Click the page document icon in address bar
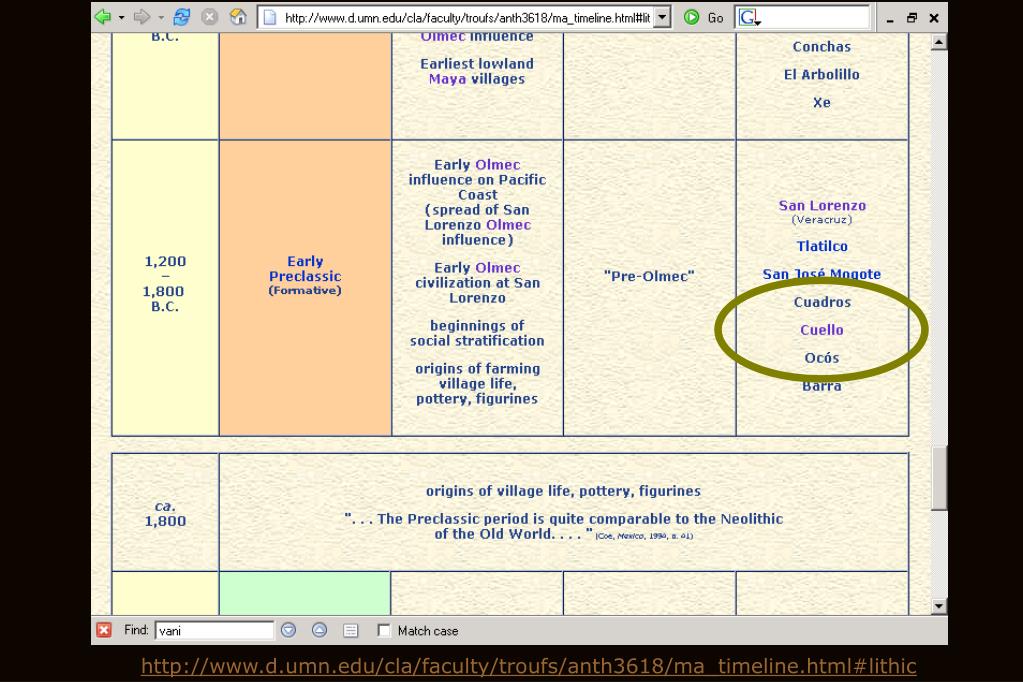The width and height of the screenshot is (1023, 682). 269,18
